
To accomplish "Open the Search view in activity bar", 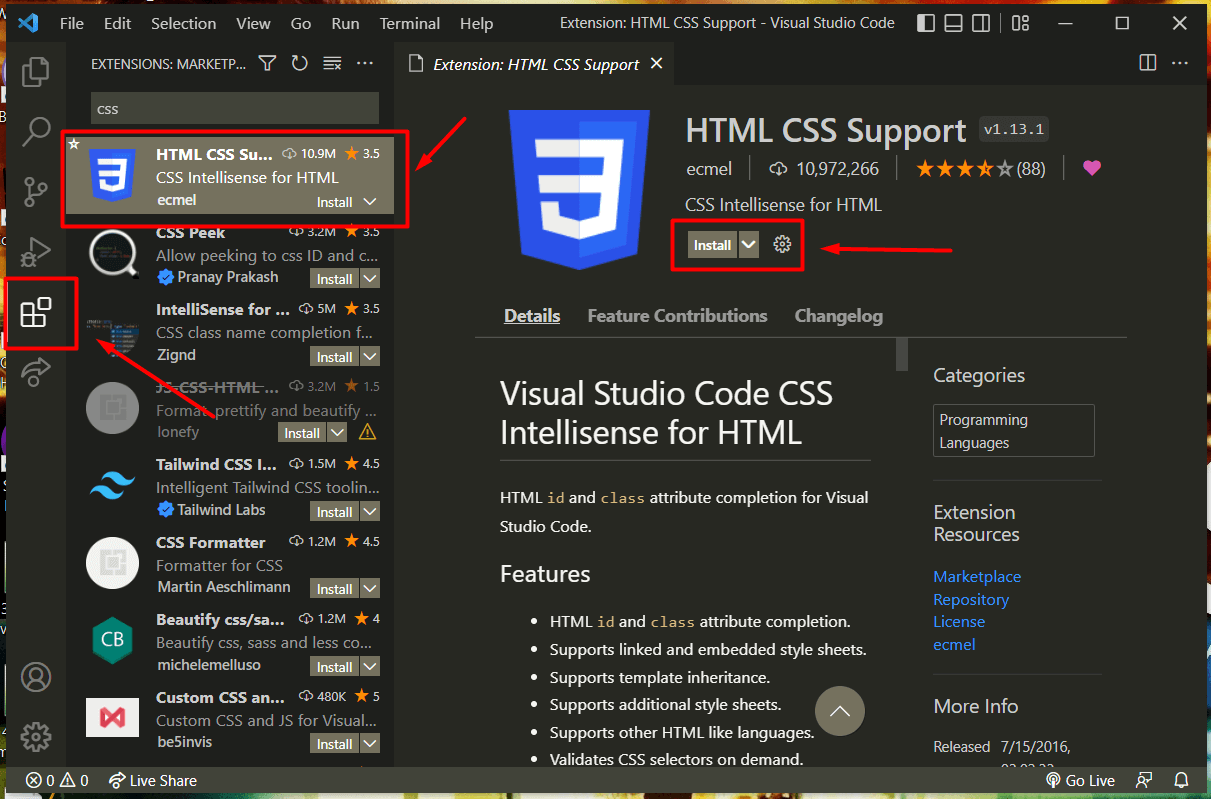I will click(36, 130).
